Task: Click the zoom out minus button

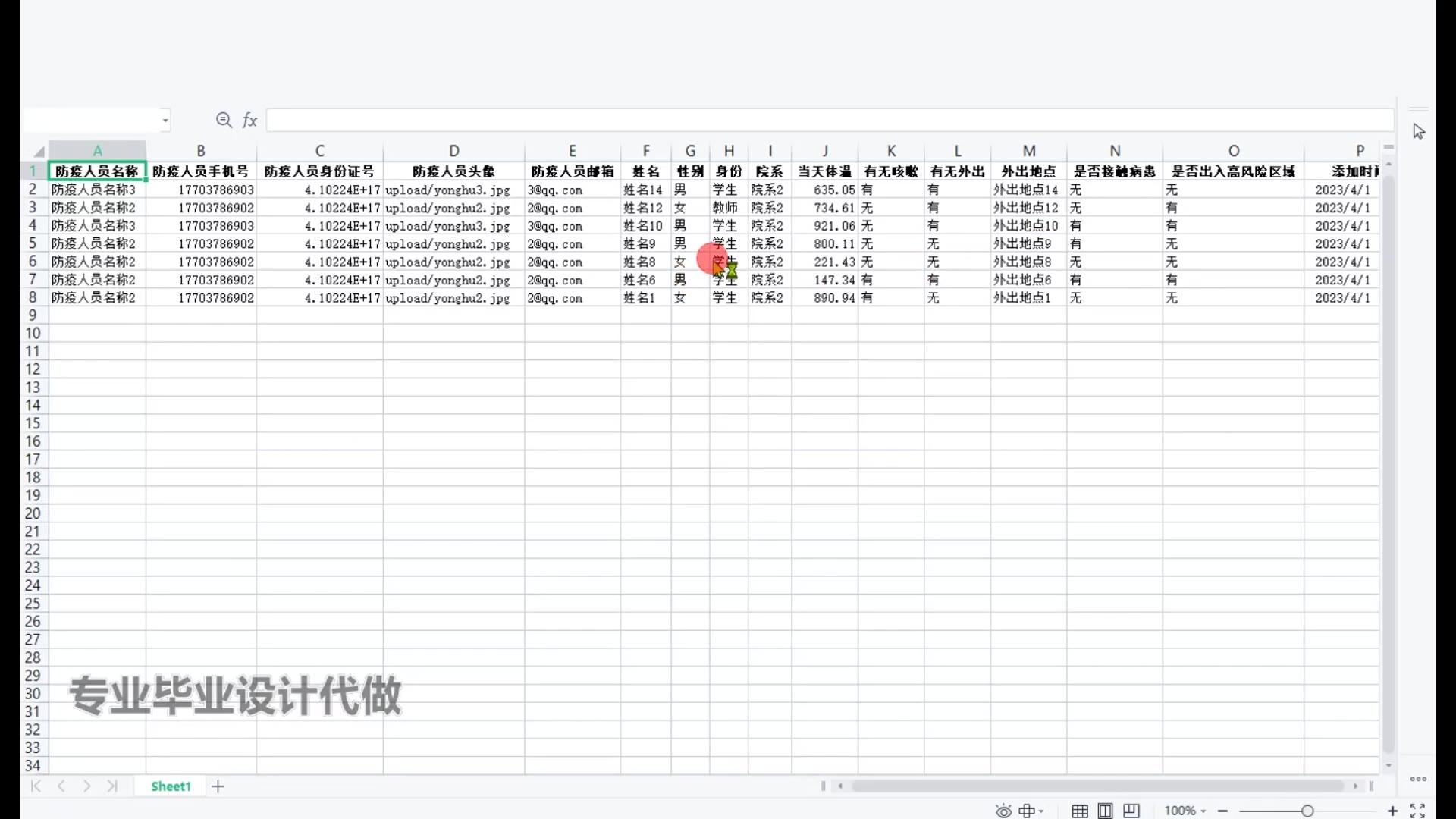Action: [1222, 811]
